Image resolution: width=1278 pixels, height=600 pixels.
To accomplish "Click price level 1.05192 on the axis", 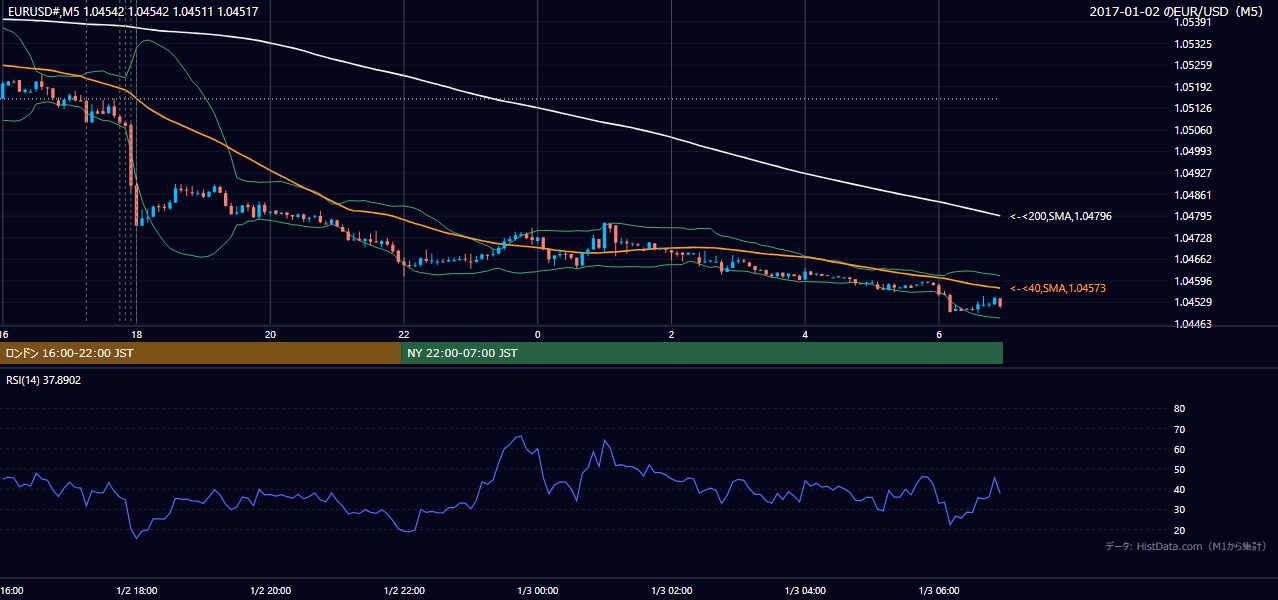I will pos(1193,87).
